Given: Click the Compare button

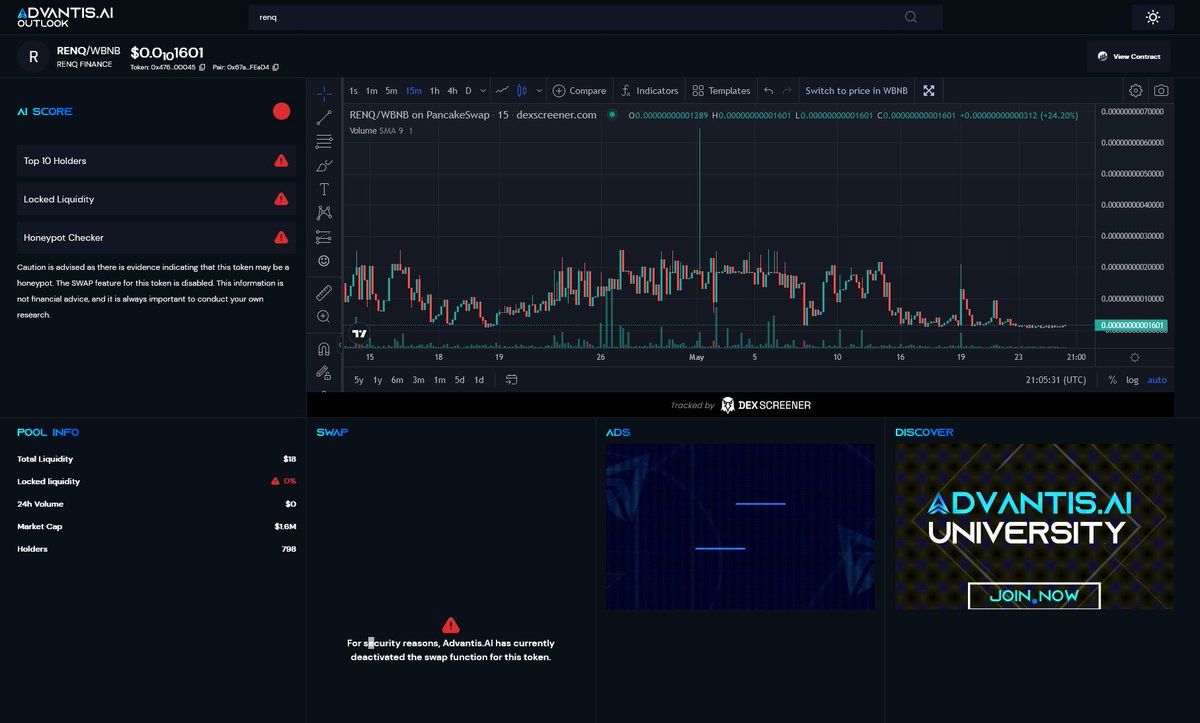Looking at the screenshot, I should pos(579,90).
